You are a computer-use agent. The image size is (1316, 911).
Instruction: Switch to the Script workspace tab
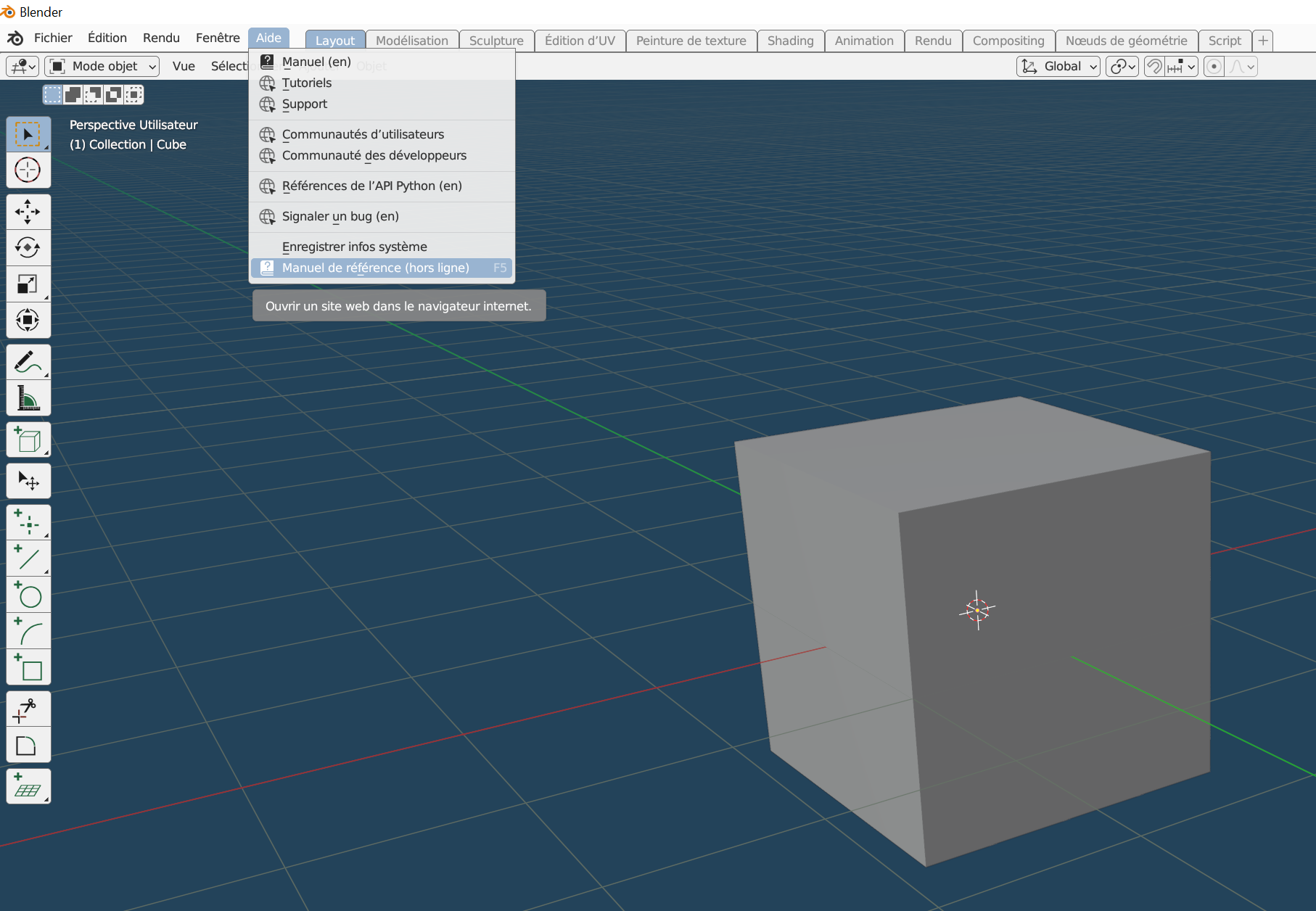[1225, 41]
